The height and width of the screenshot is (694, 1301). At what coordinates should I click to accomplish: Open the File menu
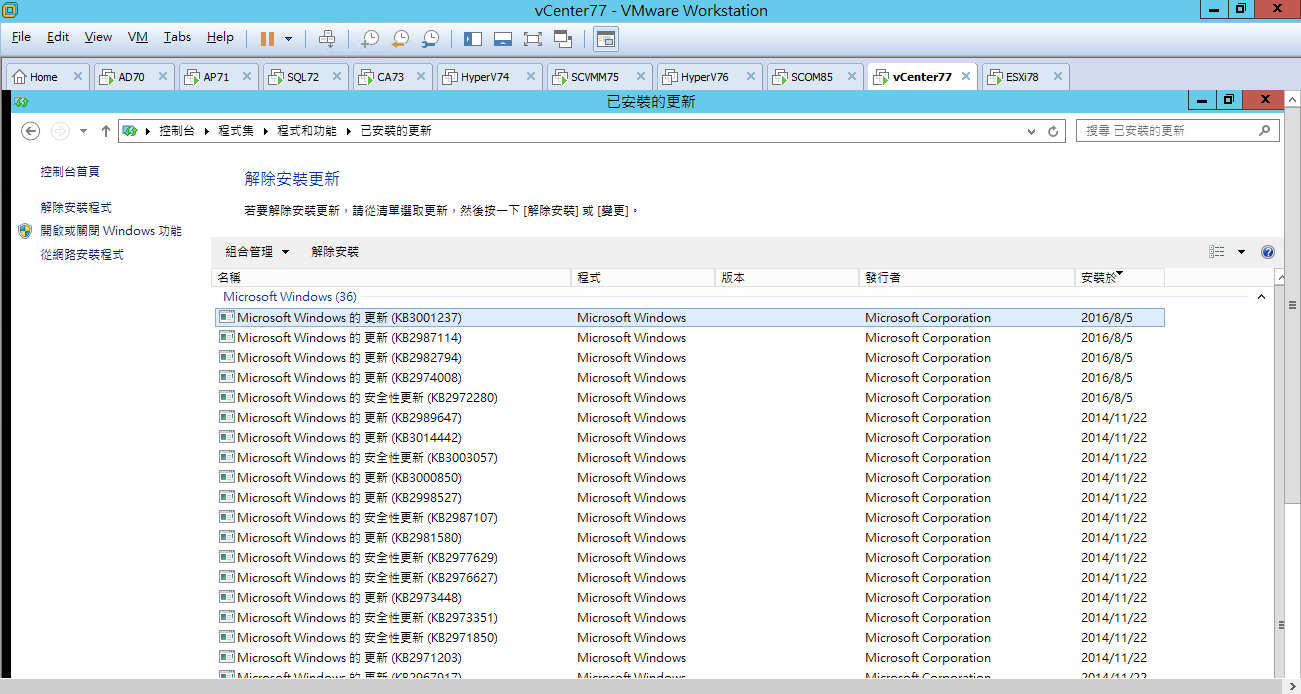[21, 37]
